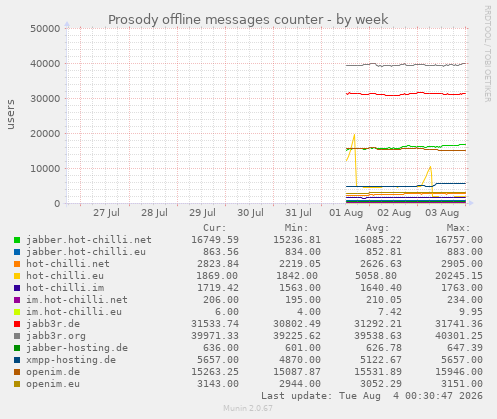Click the orange hot-chilli.net legend swatch
Screen dimensions: 497x419
point(17,264)
